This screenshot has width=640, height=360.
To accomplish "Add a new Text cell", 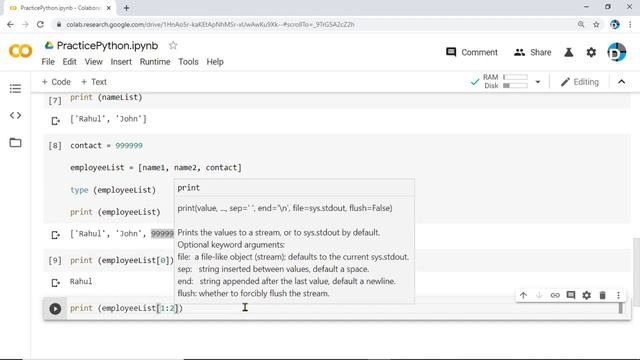I will click(x=94, y=82).
